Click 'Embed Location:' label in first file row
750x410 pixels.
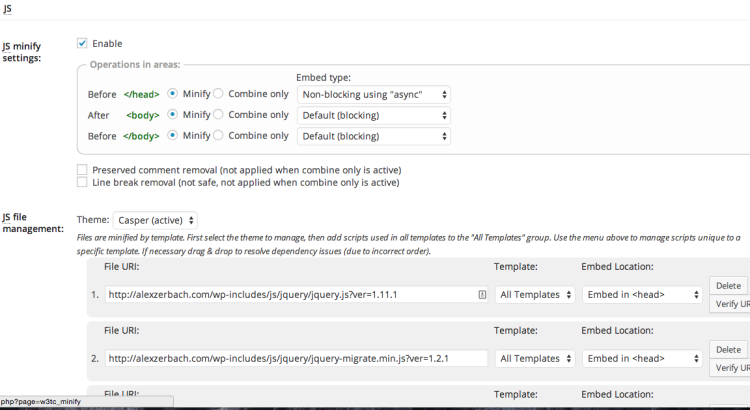[x=618, y=266]
